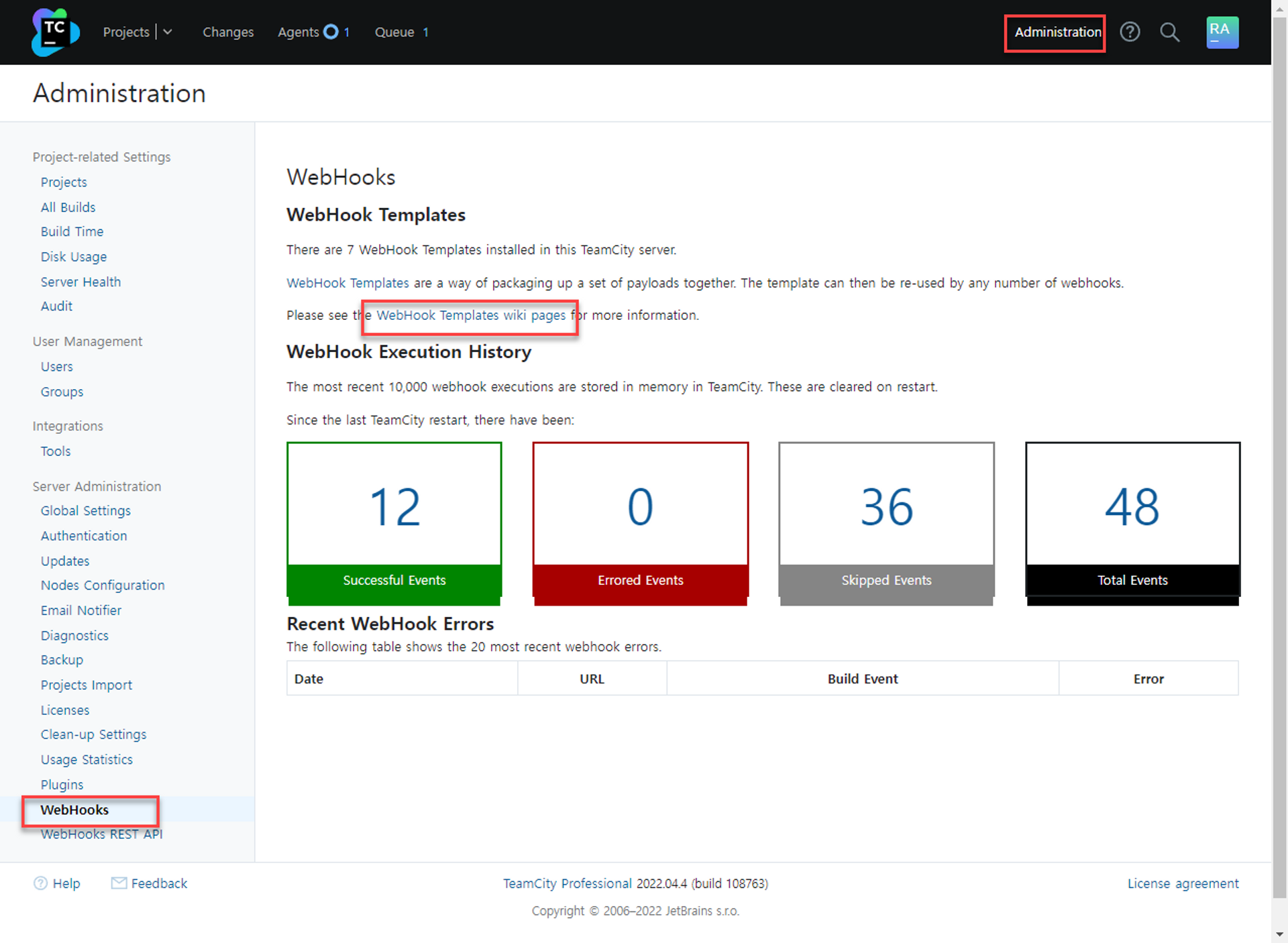Click the Help question icon in the footer
This screenshot has width=1288, height=943.
pos(40,883)
